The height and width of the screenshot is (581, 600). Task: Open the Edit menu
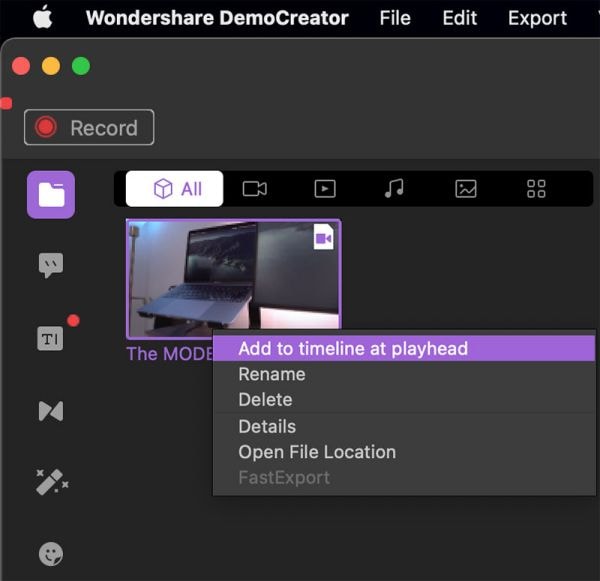pyautogui.click(x=460, y=18)
